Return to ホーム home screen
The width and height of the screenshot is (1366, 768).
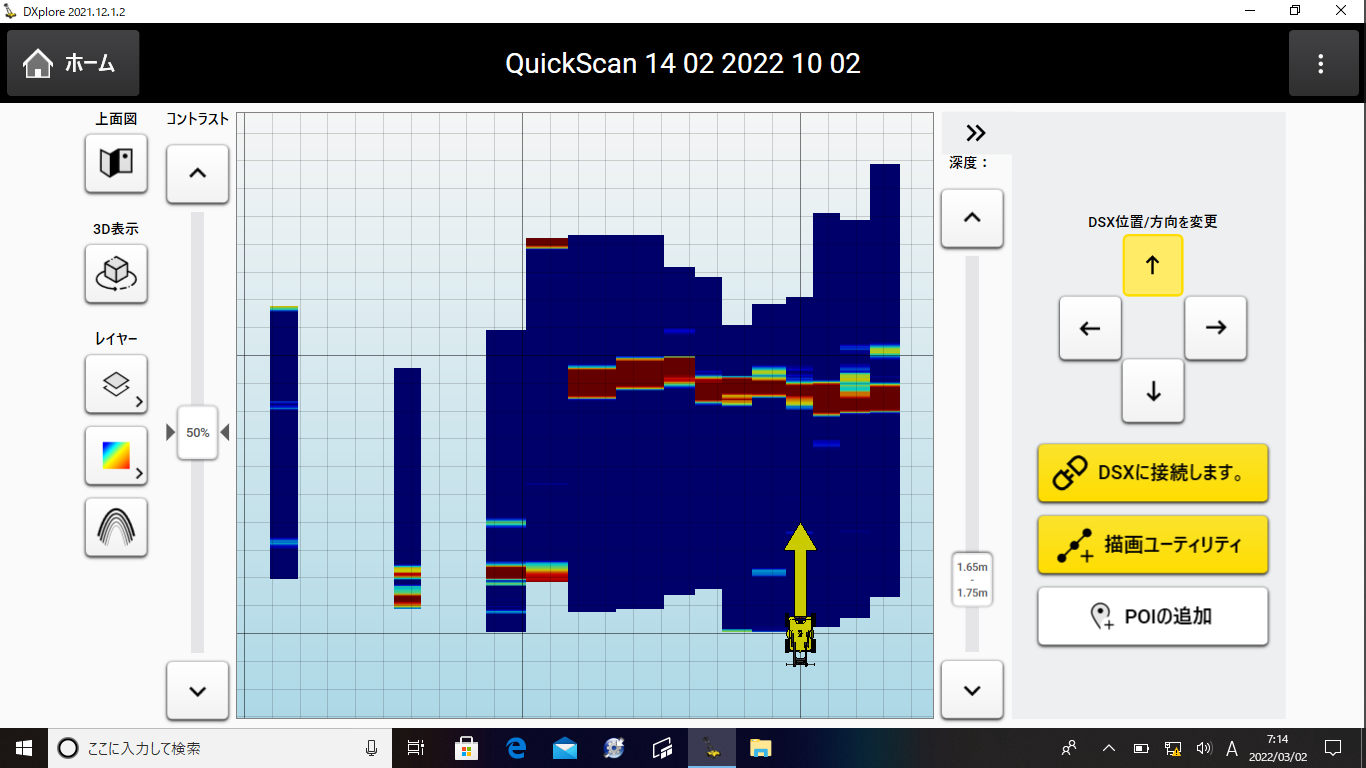[x=73, y=64]
